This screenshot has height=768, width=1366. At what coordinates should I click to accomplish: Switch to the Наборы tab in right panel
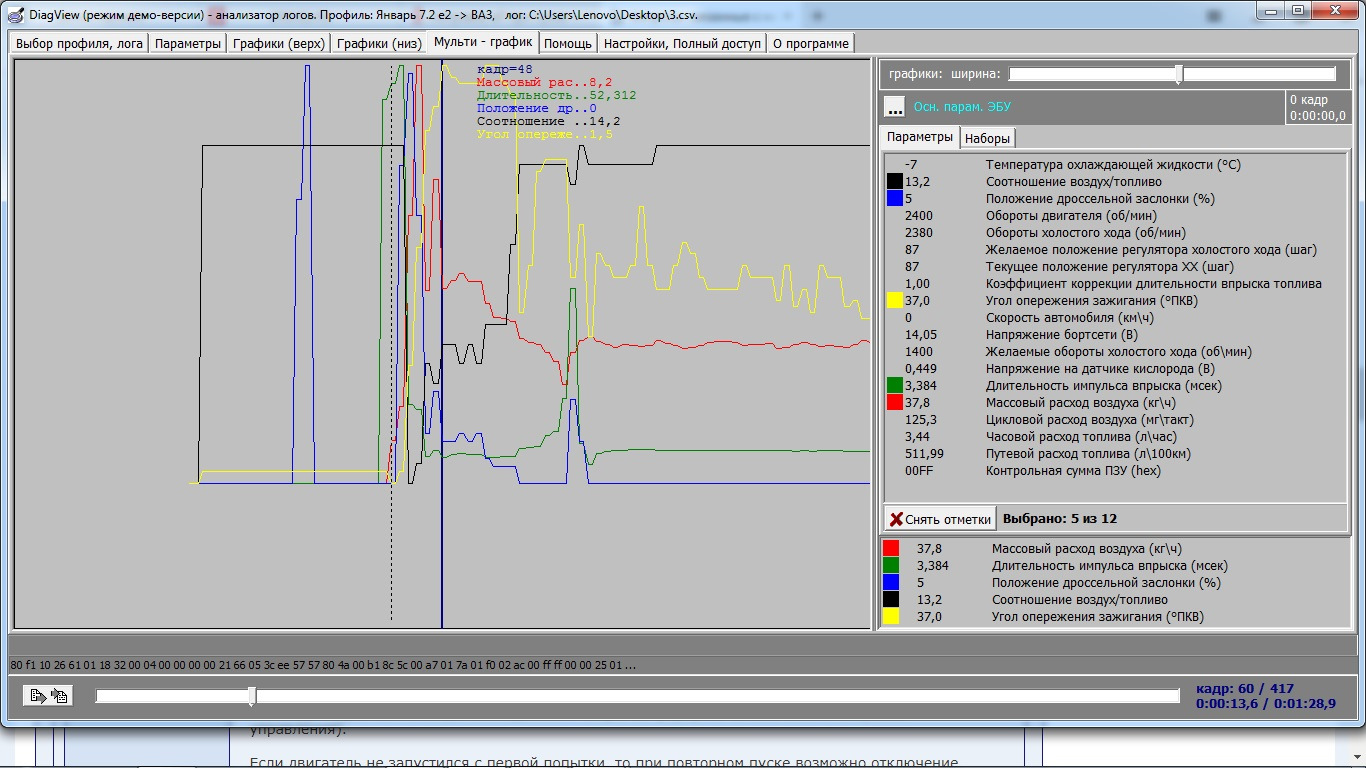click(987, 138)
